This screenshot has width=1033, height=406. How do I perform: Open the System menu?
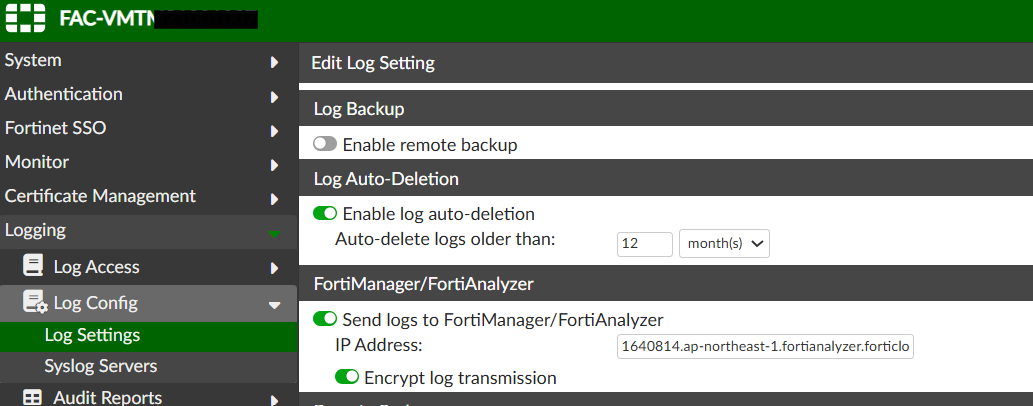coord(148,60)
